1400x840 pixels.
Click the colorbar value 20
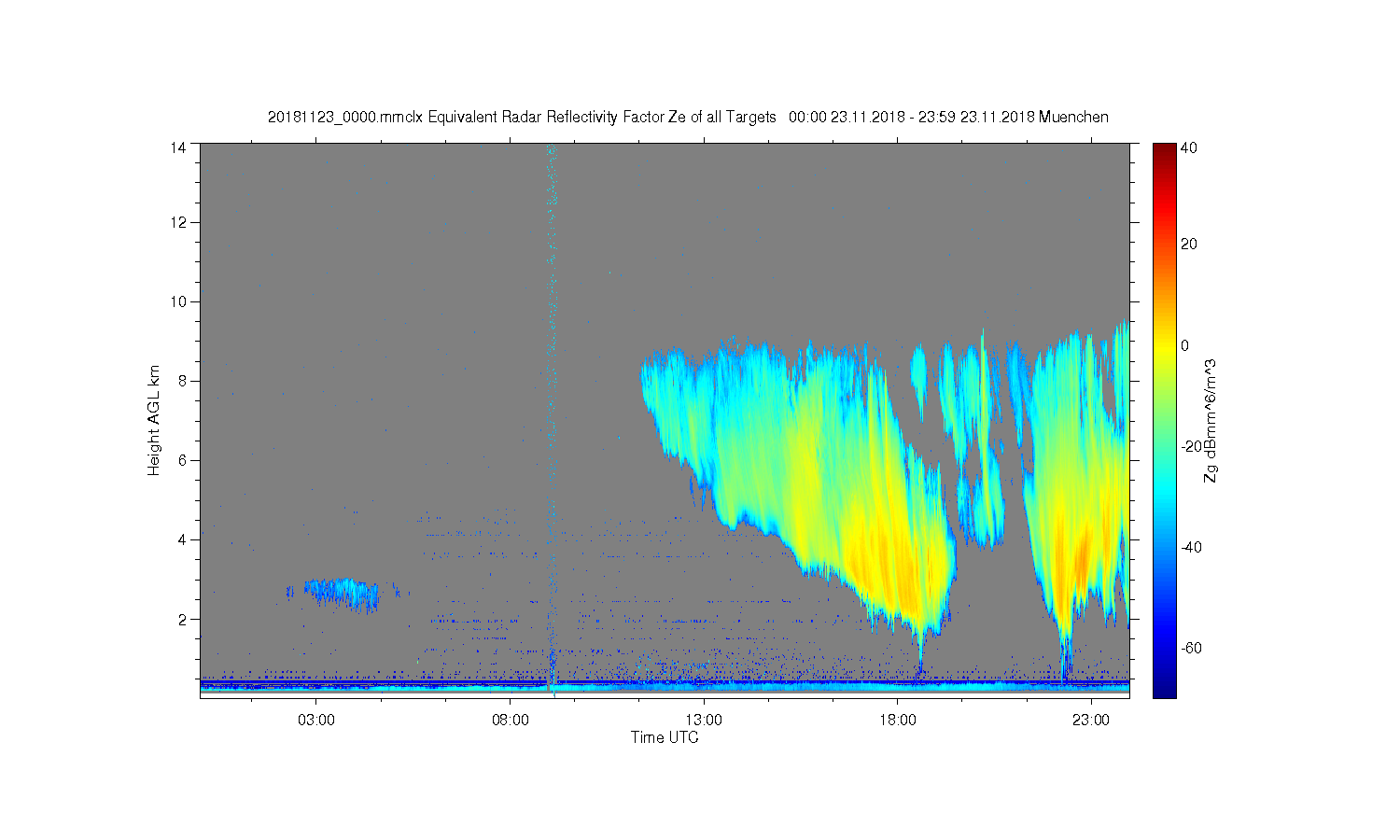click(1189, 245)
